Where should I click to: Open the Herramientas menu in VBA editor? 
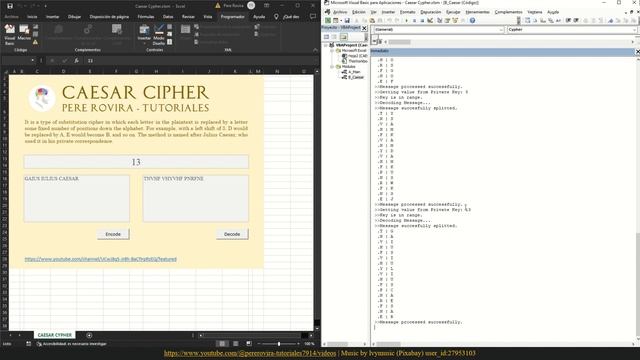pos(478,12)
